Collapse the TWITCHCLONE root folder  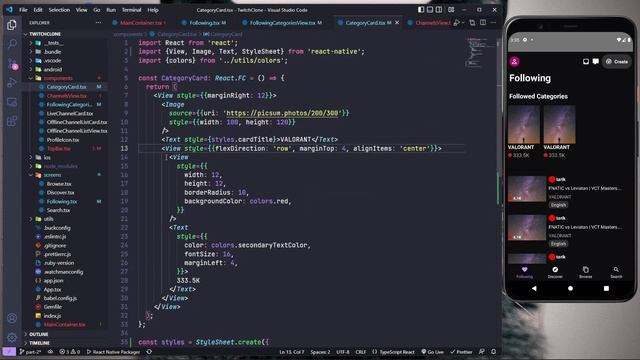(x=45, y=34)
